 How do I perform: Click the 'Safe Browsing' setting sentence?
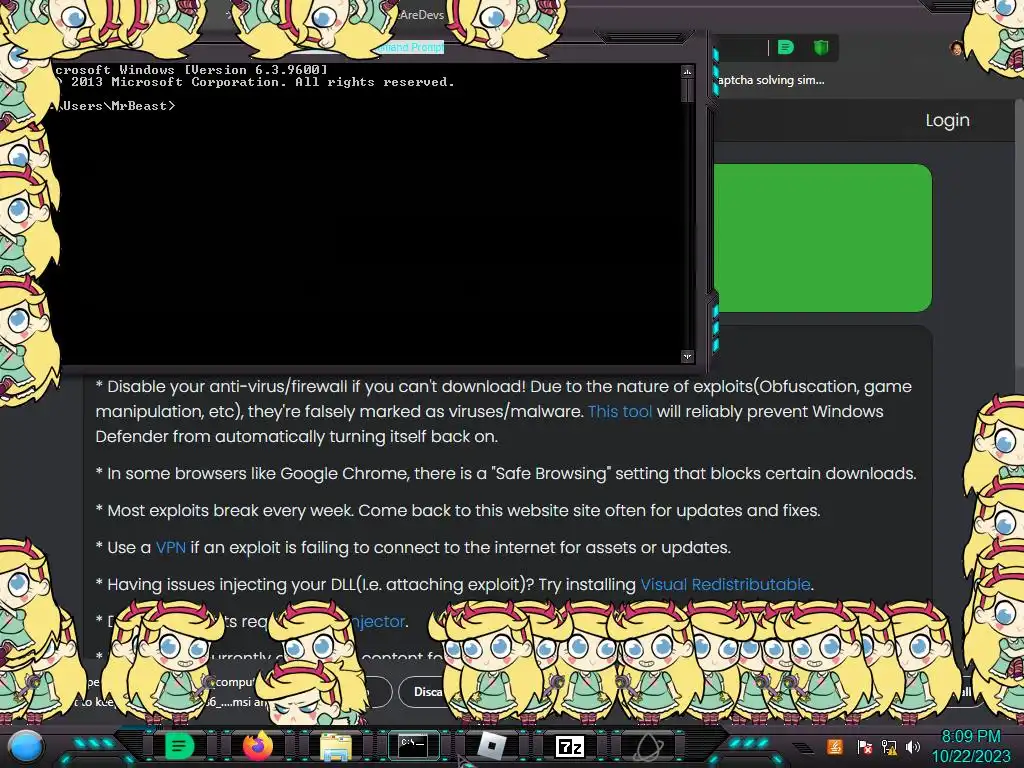pos(506,473)
